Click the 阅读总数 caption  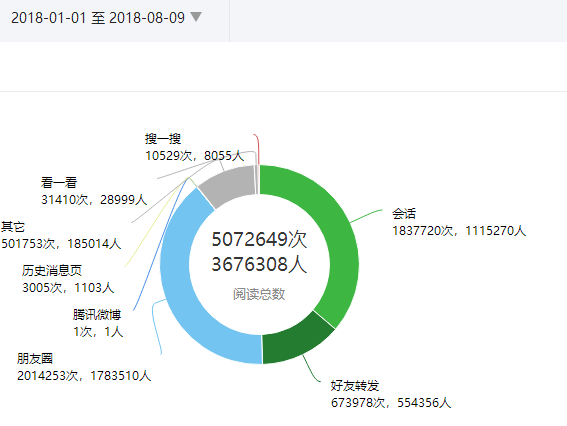click(259, 294)
